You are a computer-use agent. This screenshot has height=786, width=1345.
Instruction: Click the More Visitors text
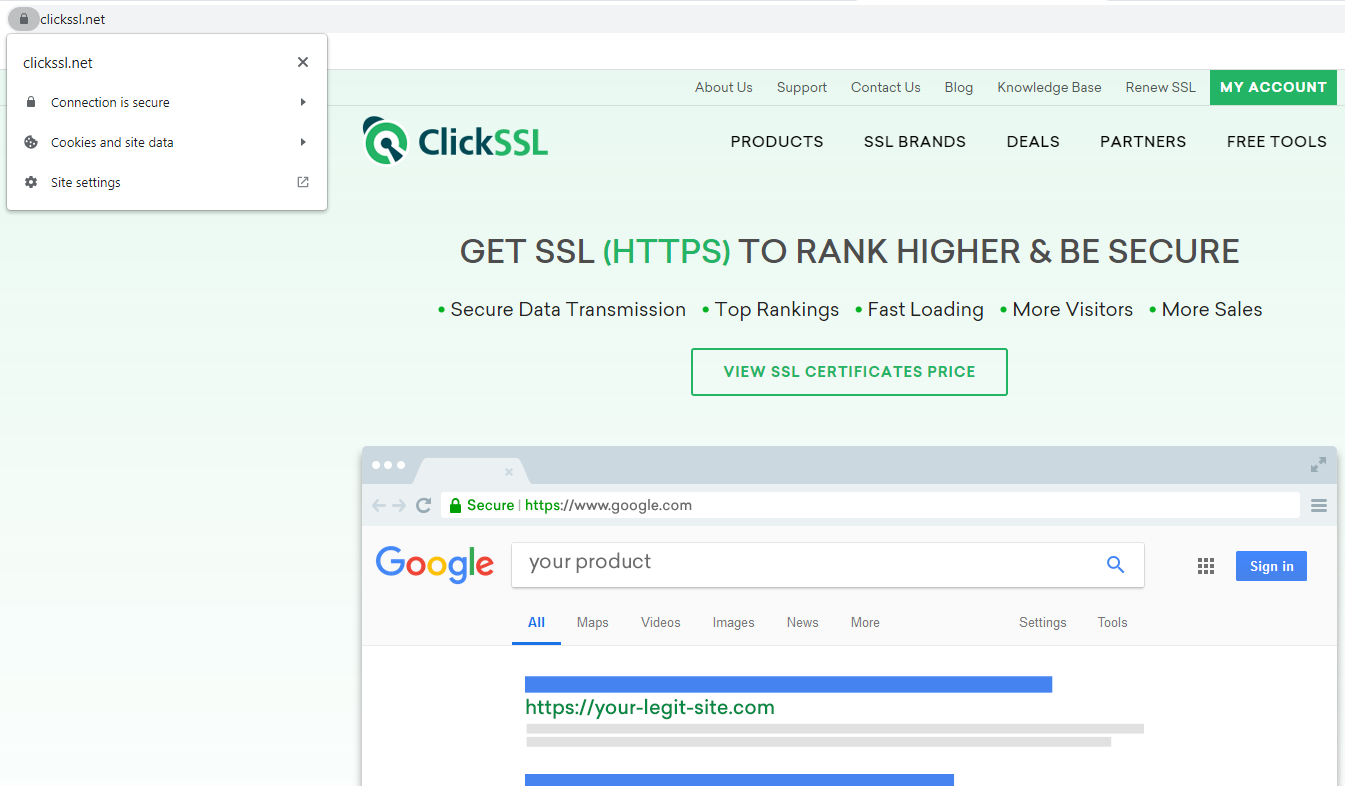coord(1073,310)
